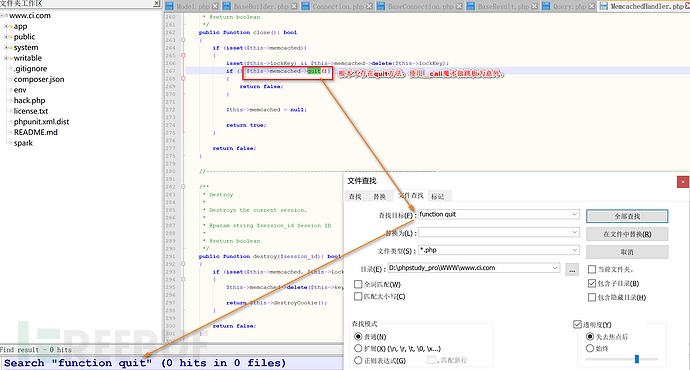Expand the app folder in the tree
Viewport: 690px width, 370px height.
pos(6,26)
